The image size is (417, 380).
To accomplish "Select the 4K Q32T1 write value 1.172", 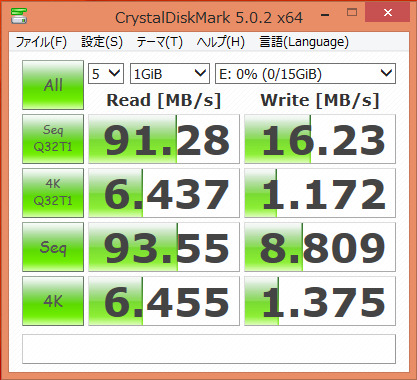I will (x=320, y=193).
